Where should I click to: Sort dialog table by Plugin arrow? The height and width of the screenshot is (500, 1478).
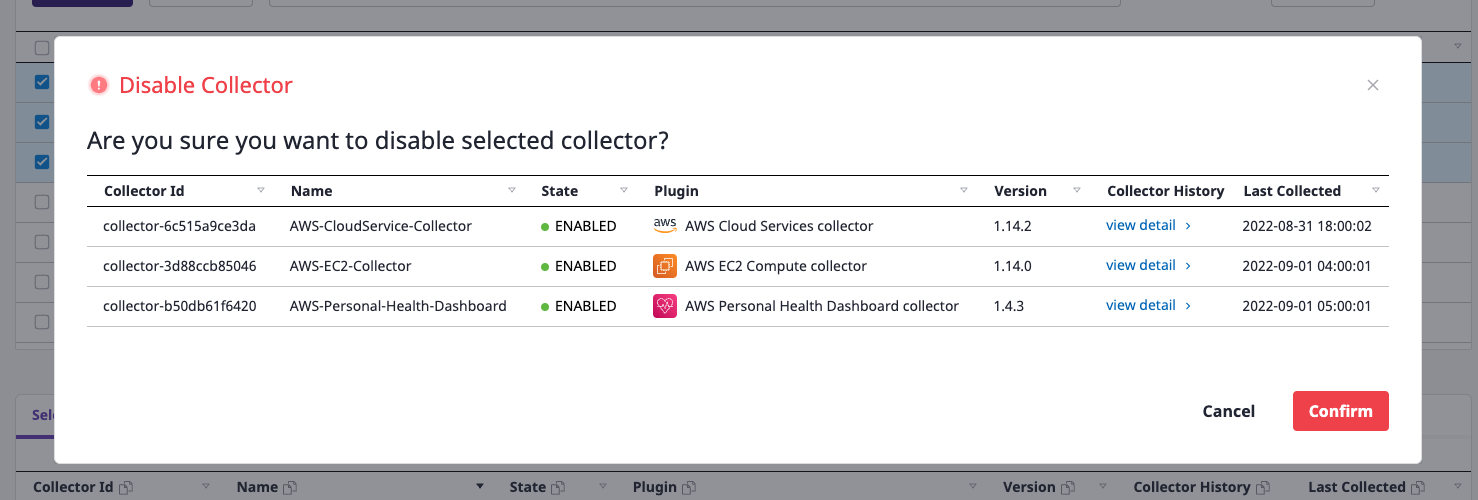click(x=964, y=190)
